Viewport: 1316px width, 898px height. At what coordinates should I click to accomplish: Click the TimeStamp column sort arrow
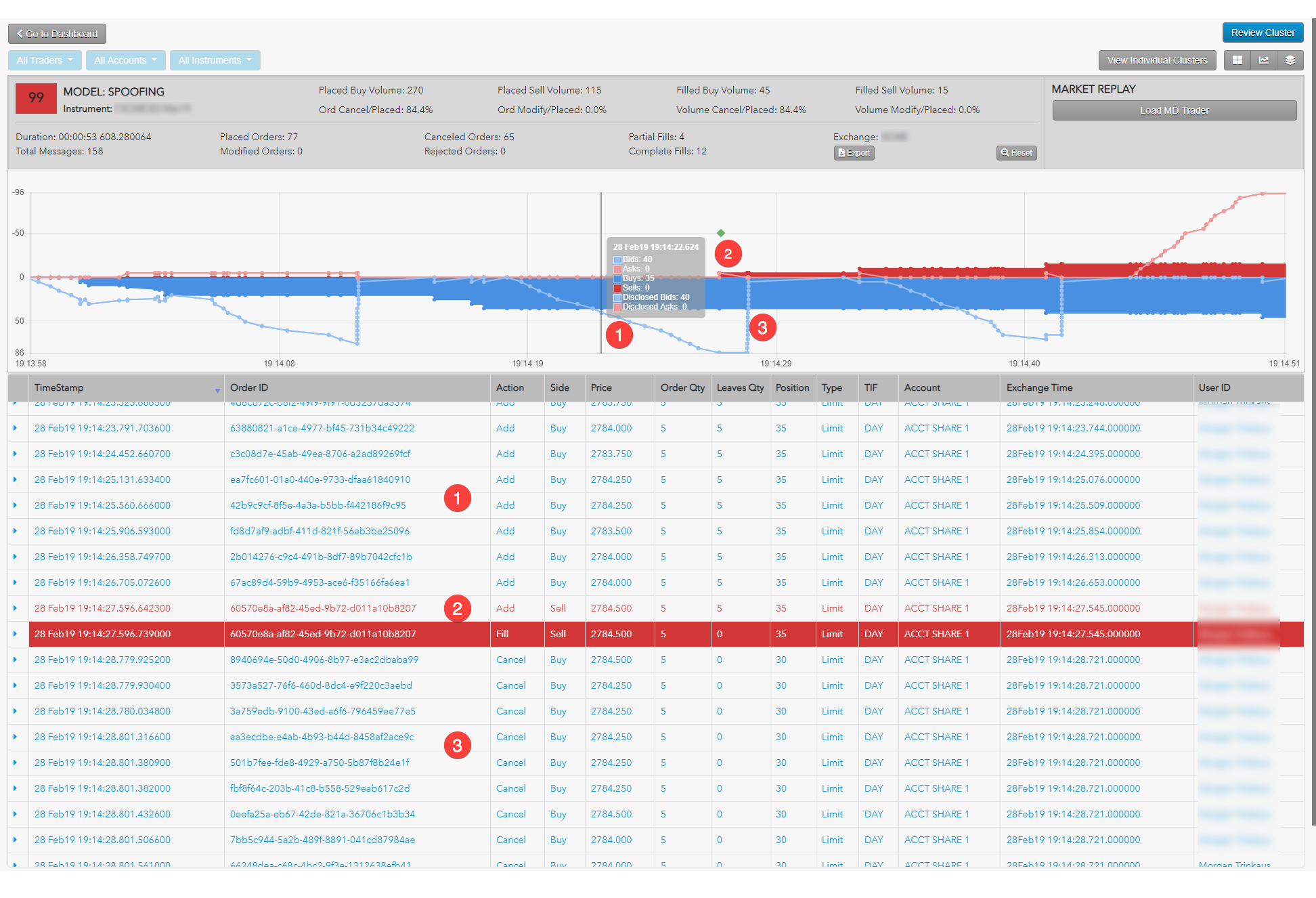coord(217,390)
